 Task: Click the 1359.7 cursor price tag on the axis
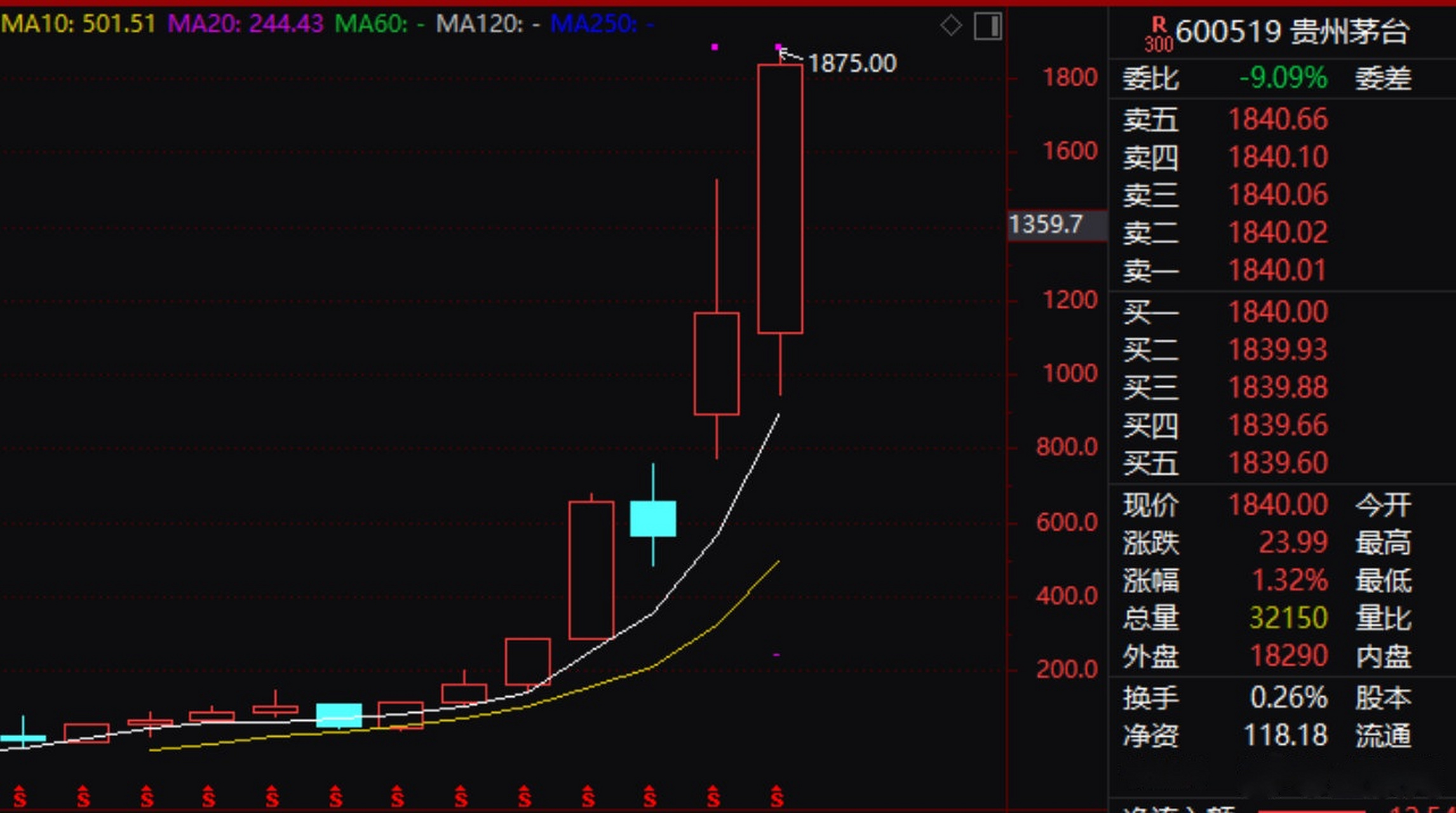(x=1057, y=225)
